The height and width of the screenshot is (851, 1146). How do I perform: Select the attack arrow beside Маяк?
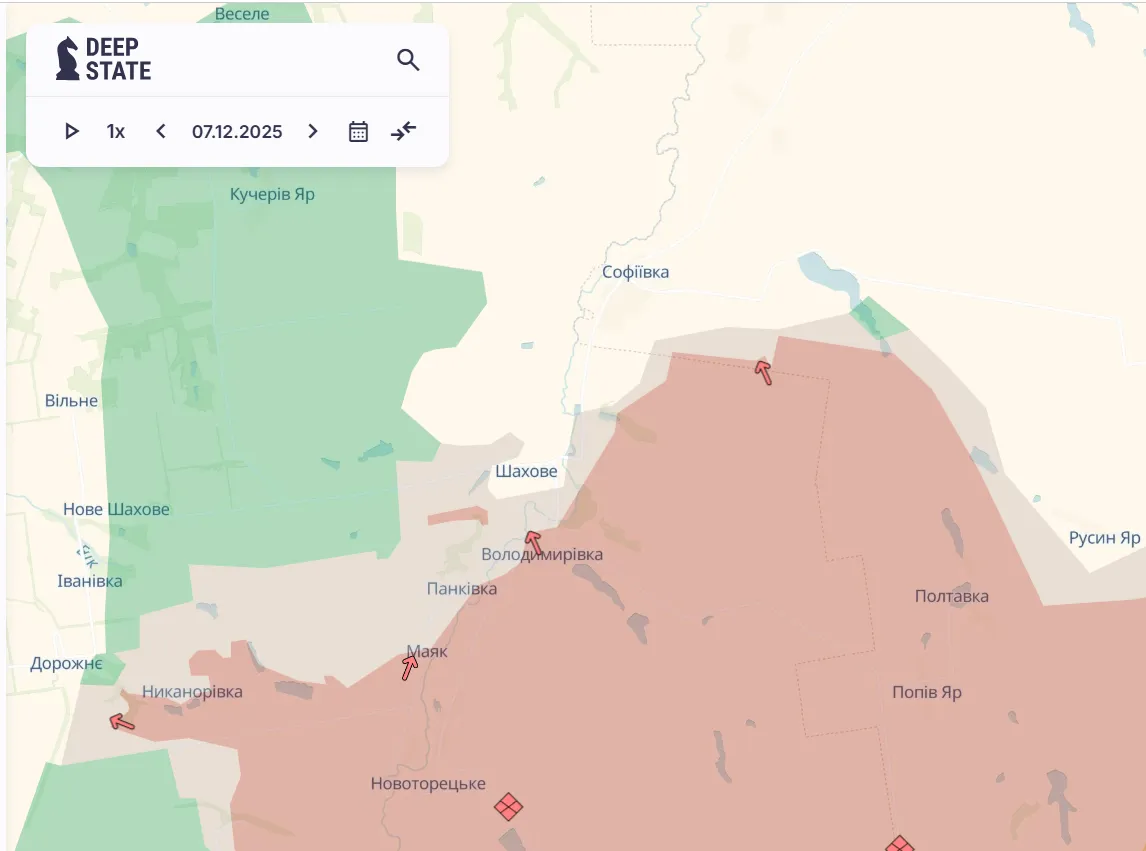[410, 666]
